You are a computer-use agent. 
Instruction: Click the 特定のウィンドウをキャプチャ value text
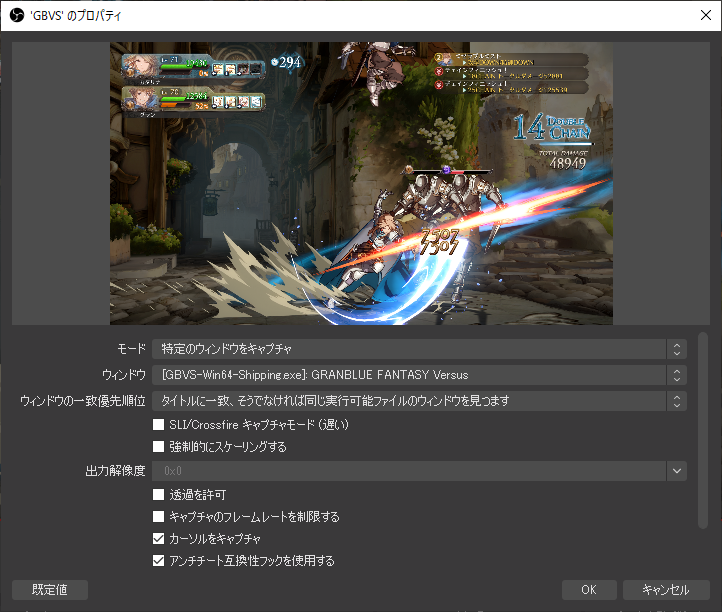[x=226, y=349]
